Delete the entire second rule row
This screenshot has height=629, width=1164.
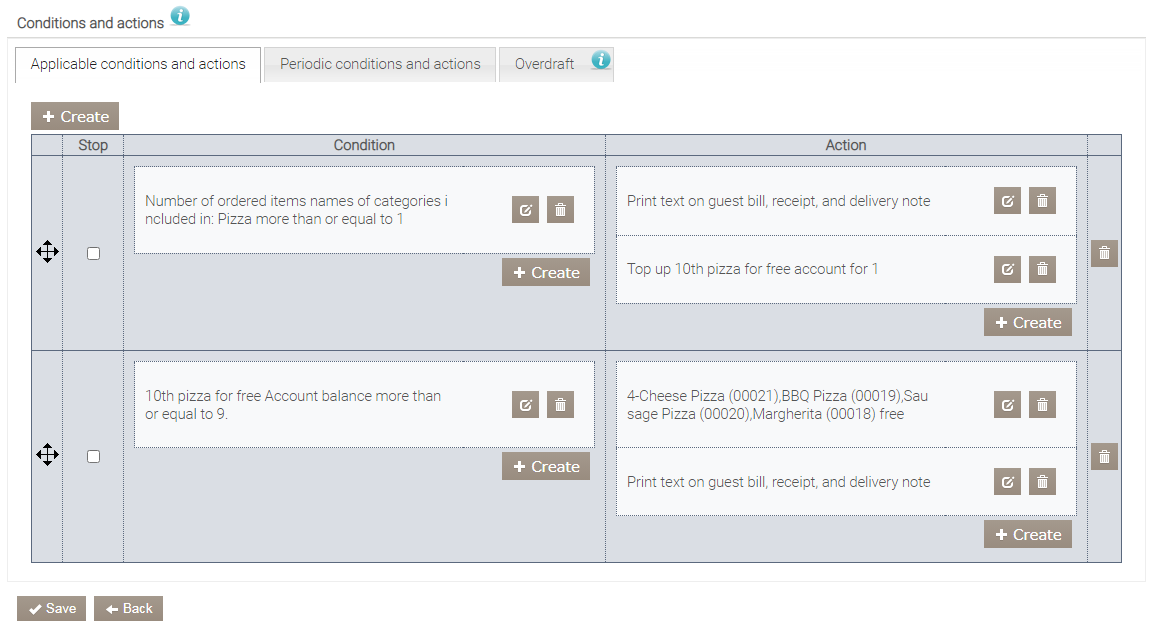pos(1105,457)
